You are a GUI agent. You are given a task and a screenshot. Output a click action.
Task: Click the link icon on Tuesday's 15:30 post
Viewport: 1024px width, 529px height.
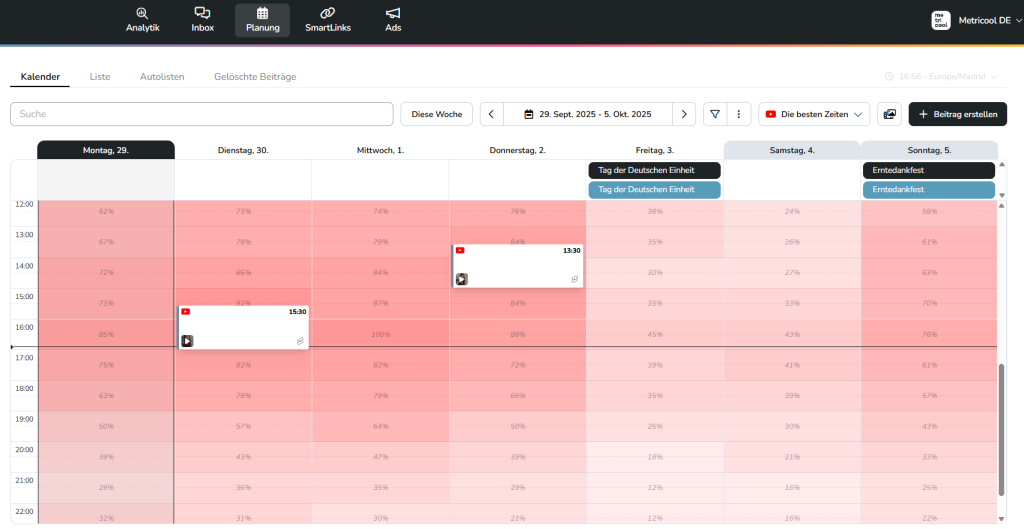tap(299, 341)
